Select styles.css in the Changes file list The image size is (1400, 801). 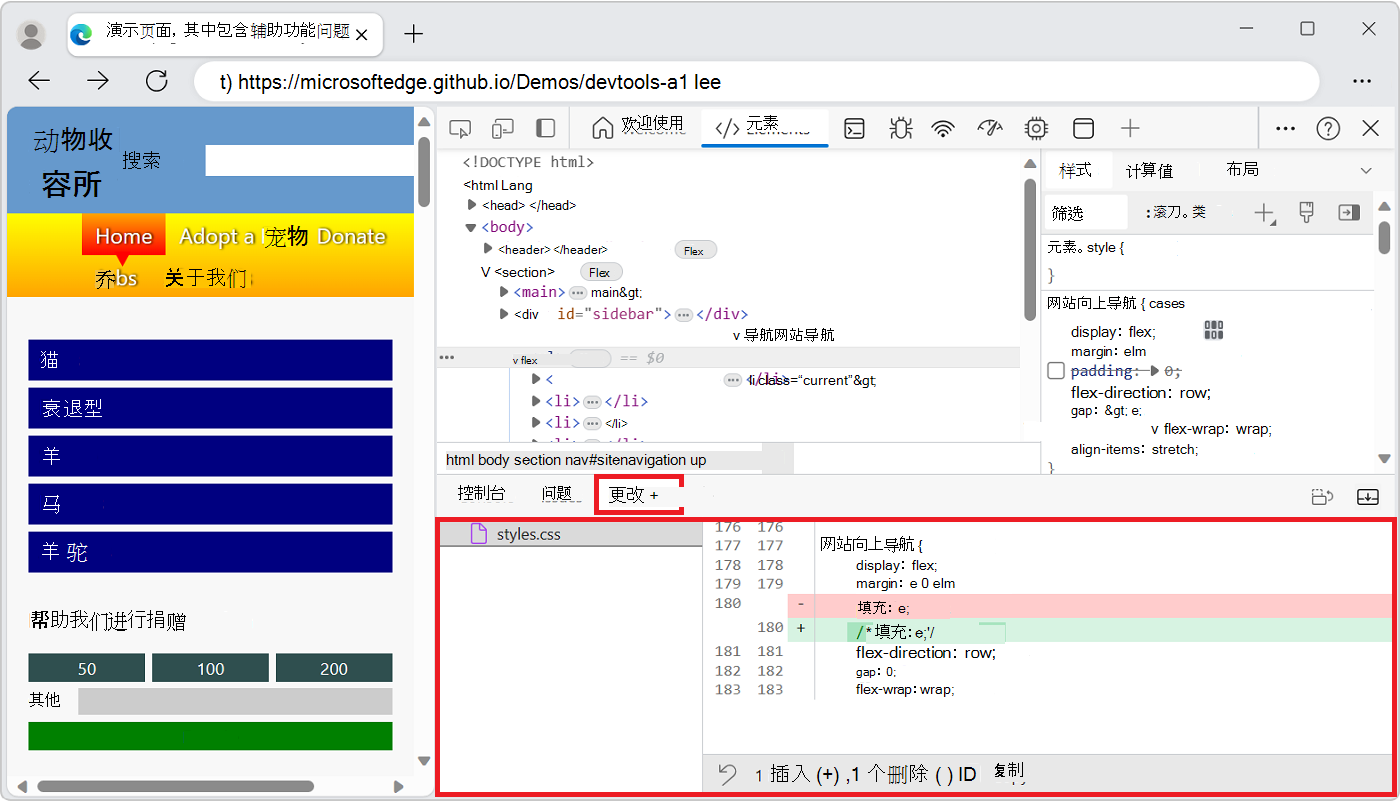571,535
